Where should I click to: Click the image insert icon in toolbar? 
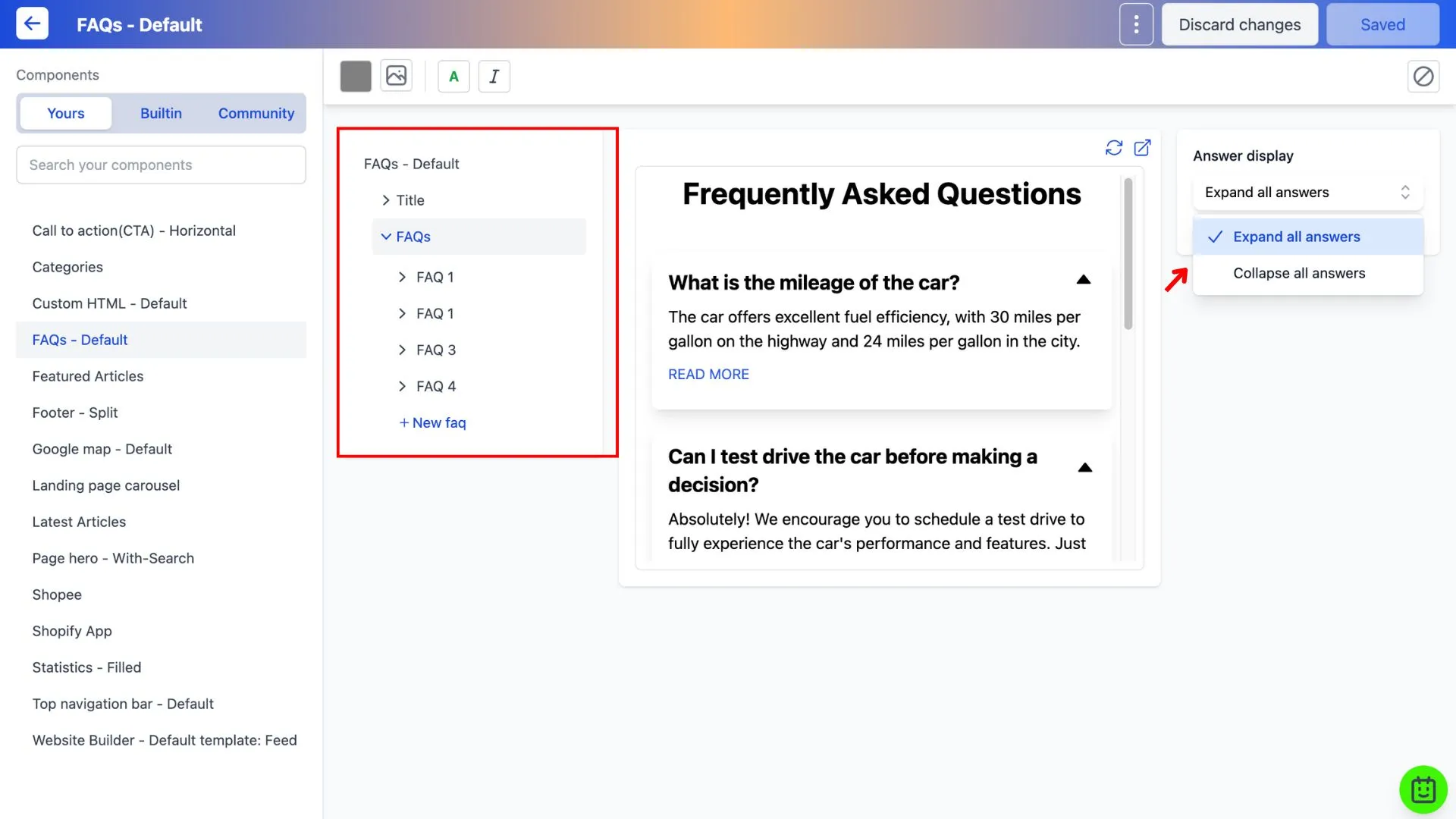[396, 75]
